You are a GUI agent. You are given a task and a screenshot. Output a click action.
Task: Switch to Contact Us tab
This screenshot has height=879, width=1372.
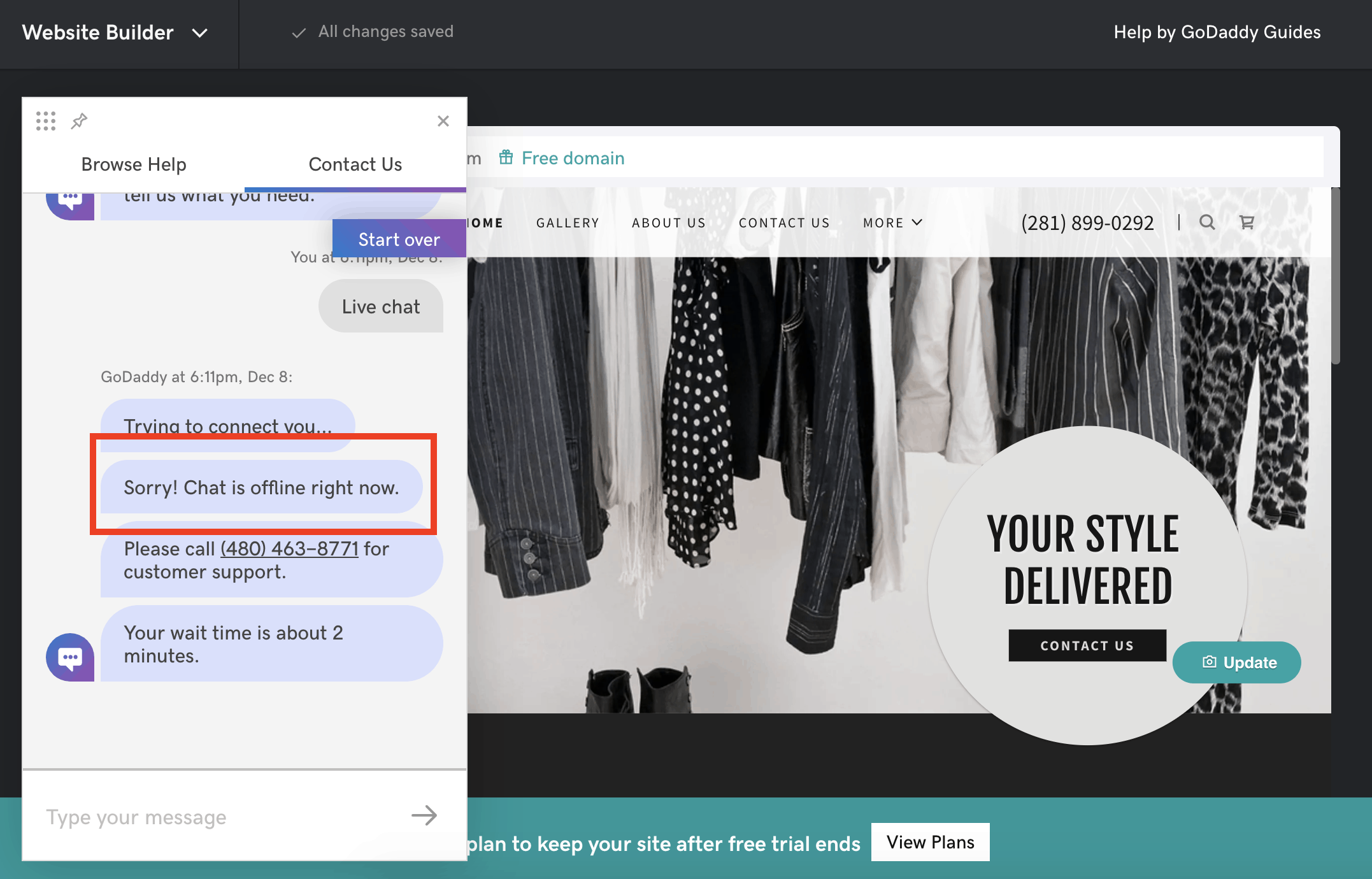[x=355, y=164]
